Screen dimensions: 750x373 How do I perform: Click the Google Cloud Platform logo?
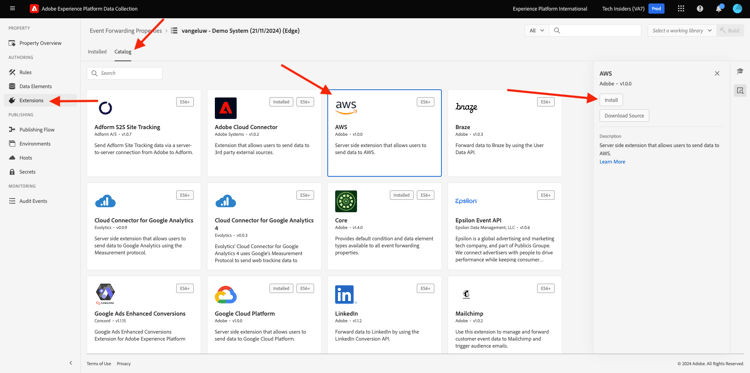click(x=226, y=295)
